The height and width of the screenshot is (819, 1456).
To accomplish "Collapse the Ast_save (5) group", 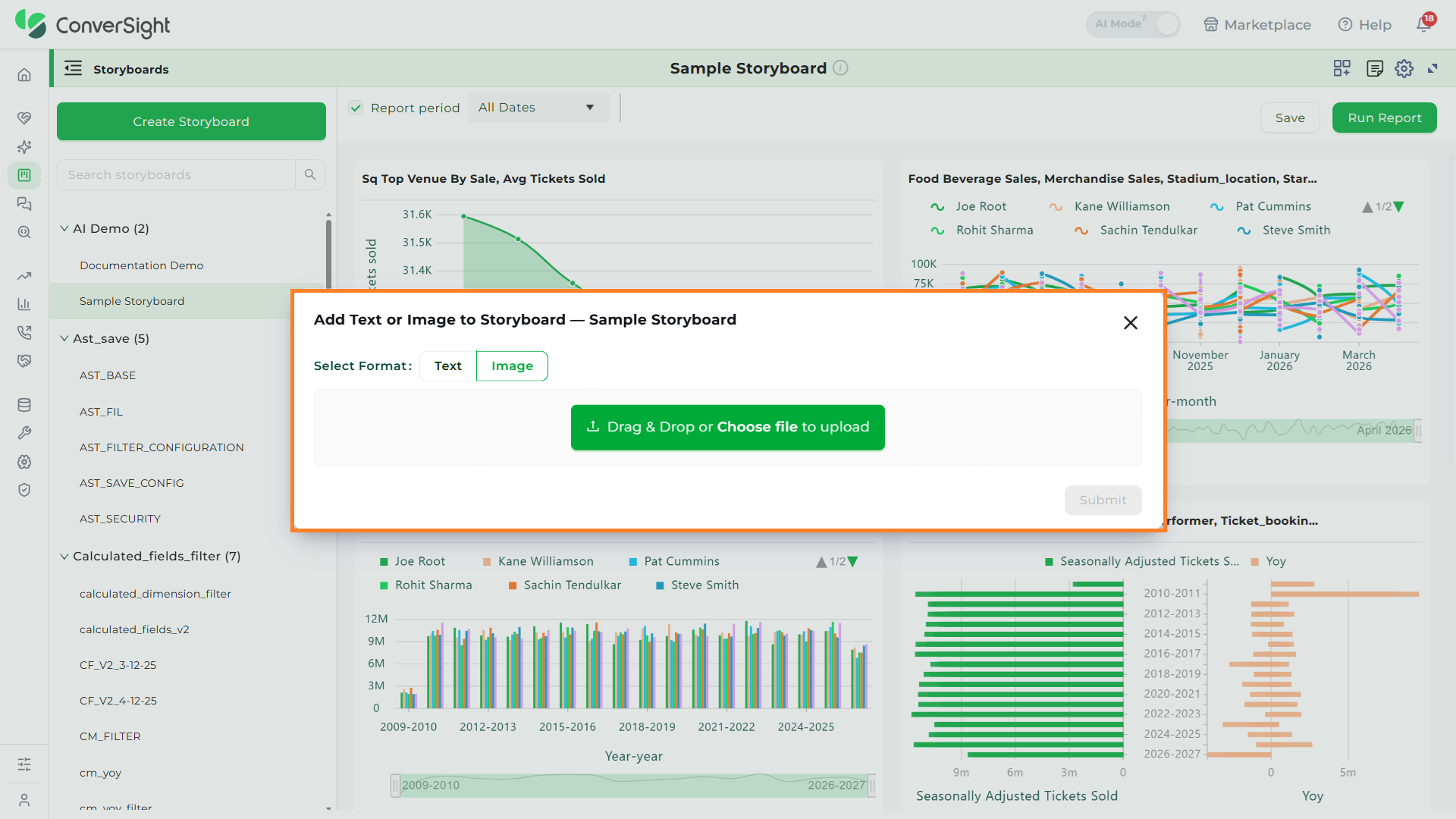I will pyautogui.click(x=64, y=338).
